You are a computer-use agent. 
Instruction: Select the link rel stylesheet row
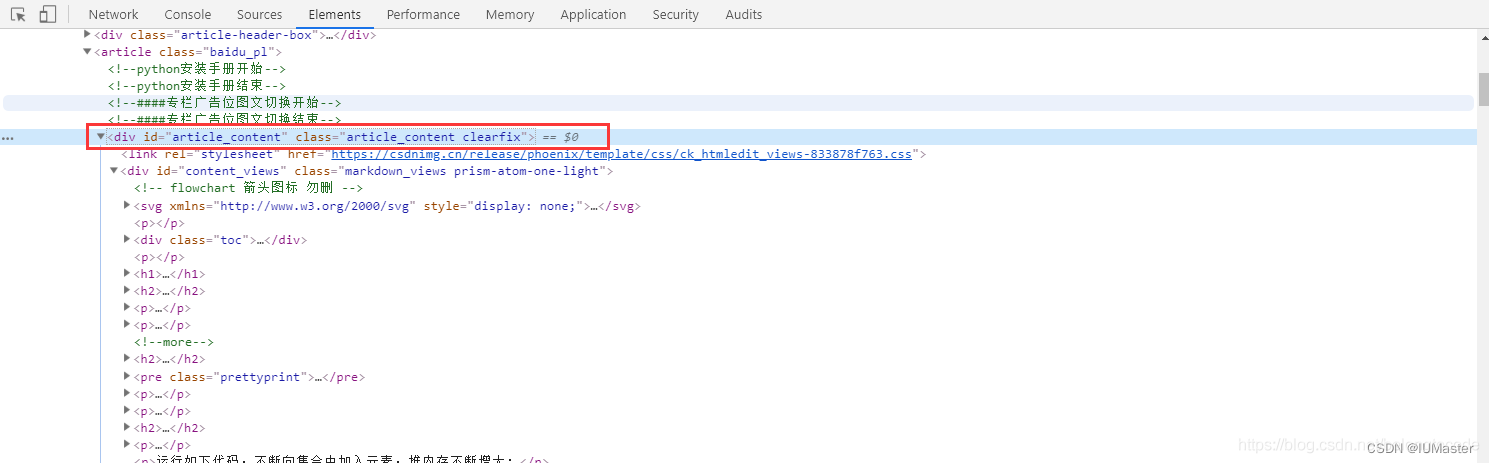pos(523,154)
